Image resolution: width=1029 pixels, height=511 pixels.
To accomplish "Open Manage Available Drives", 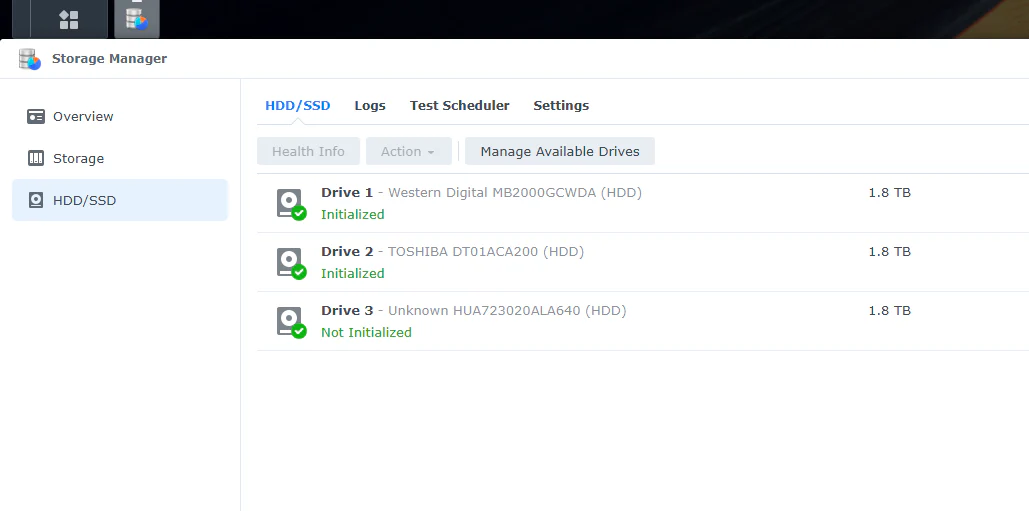I will pyautogui.click(x=560, y=151).
